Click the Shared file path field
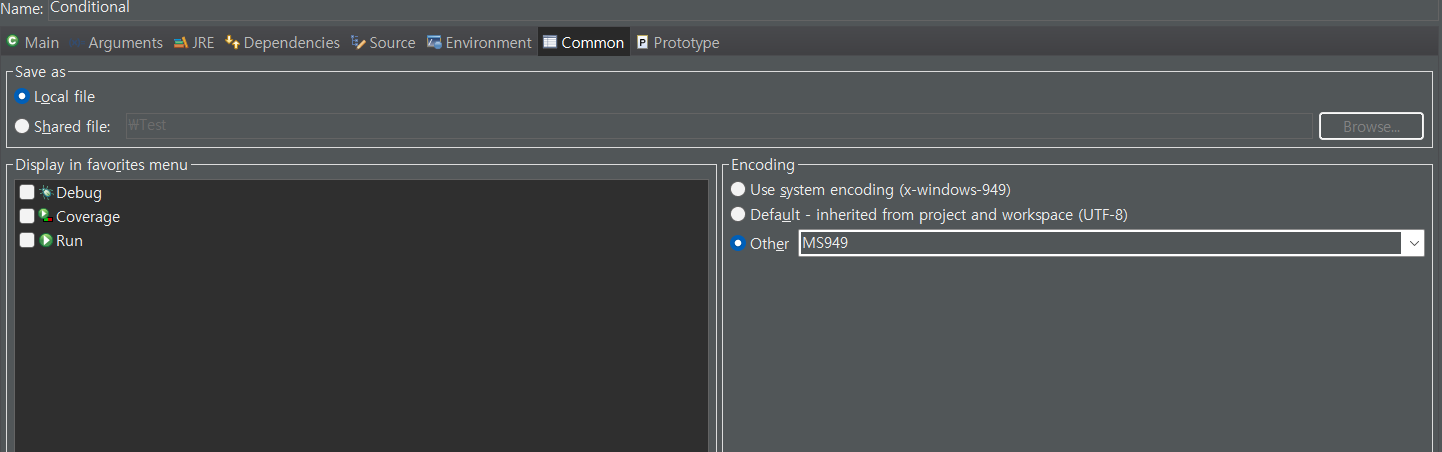The image size is (1442, 452). click(x=718, y=126)
